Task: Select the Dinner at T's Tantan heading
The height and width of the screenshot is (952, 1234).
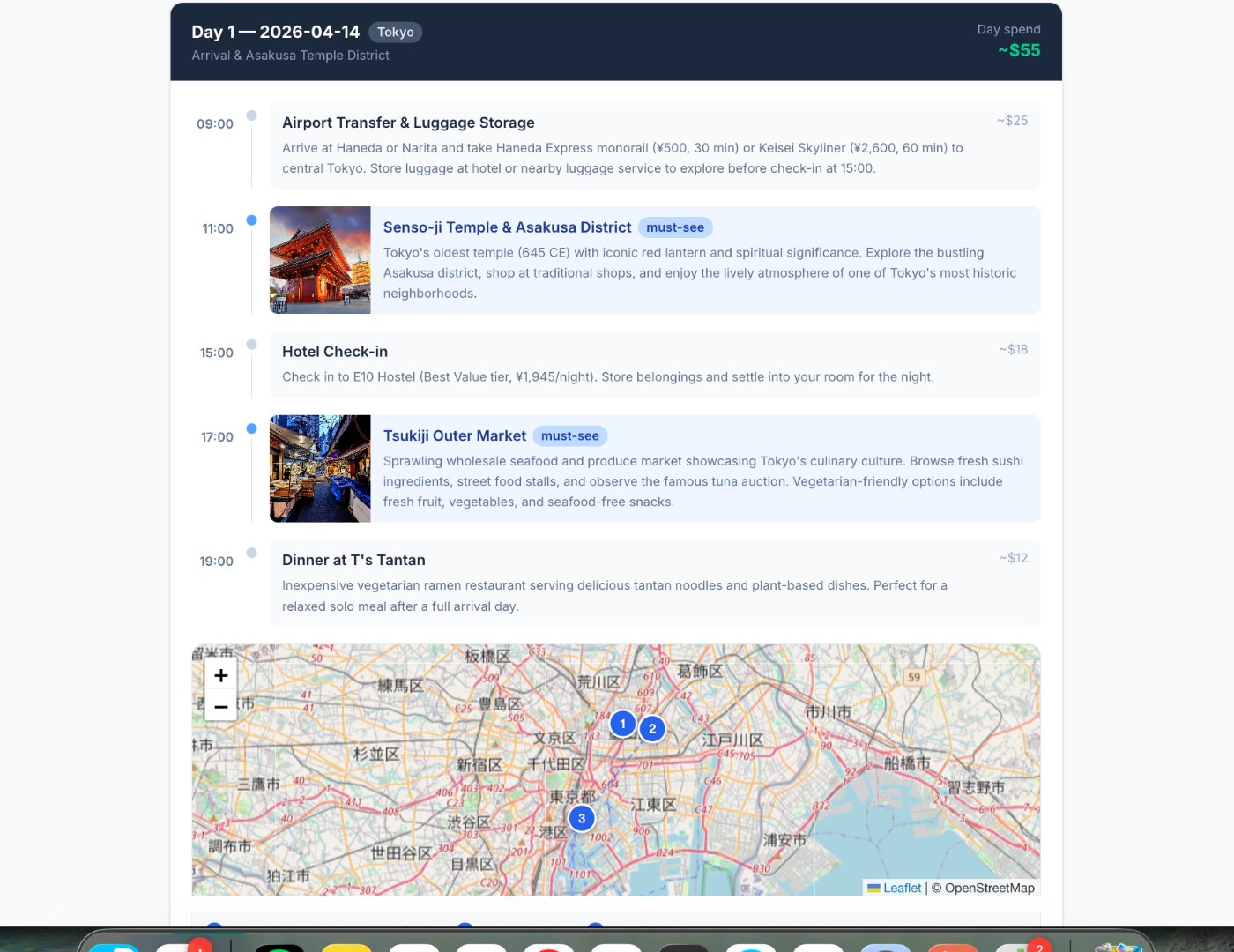Action: pos(353,560)
